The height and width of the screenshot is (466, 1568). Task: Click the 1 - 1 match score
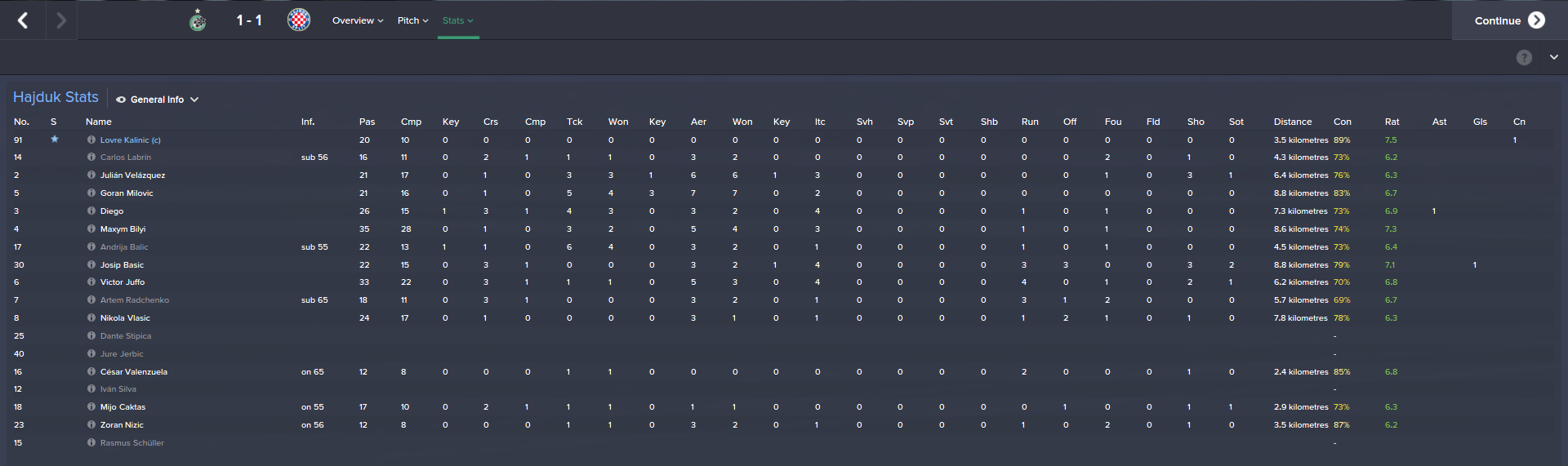coord(249,20)
